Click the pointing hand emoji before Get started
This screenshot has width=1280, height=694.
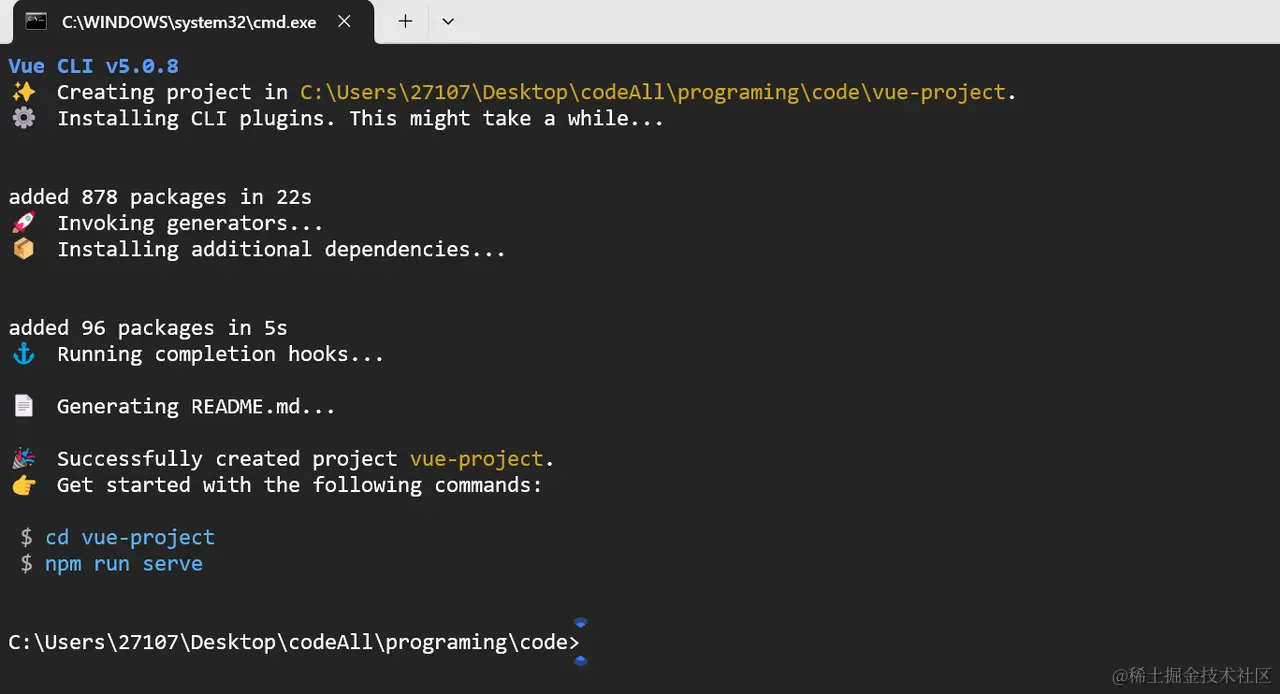tap(23, 485)
